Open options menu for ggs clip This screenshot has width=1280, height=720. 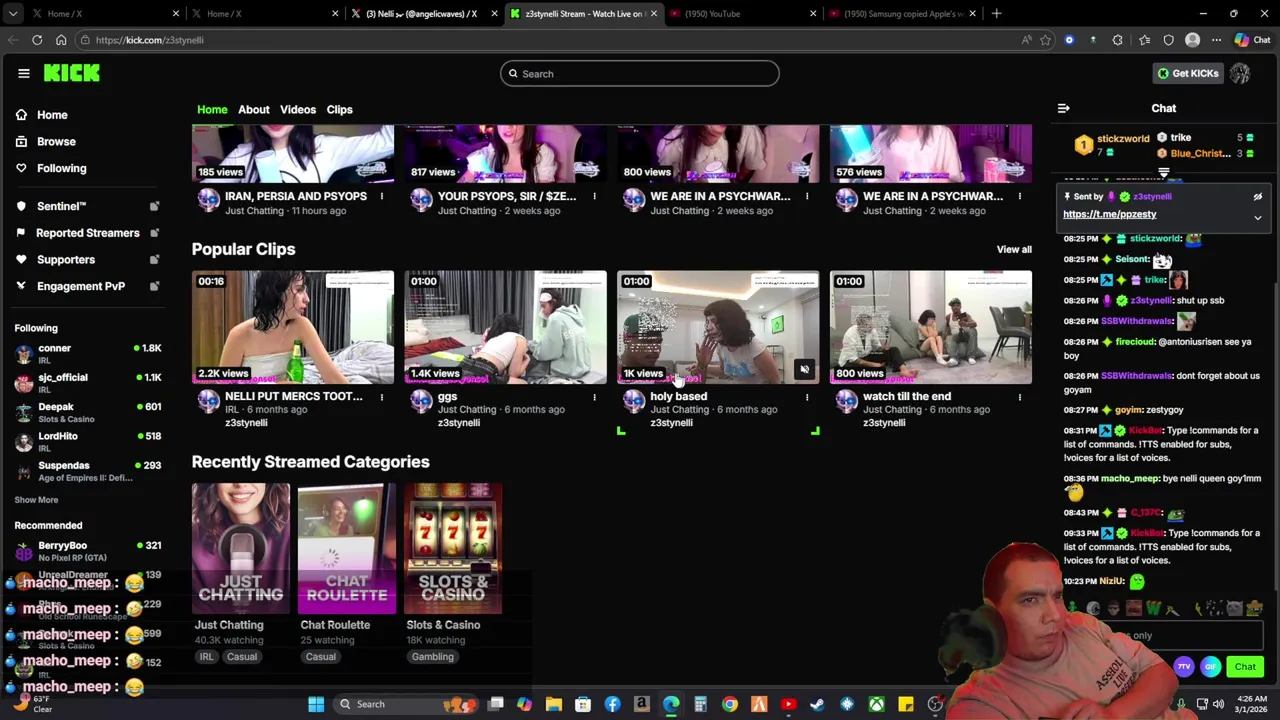coord(594,398)
